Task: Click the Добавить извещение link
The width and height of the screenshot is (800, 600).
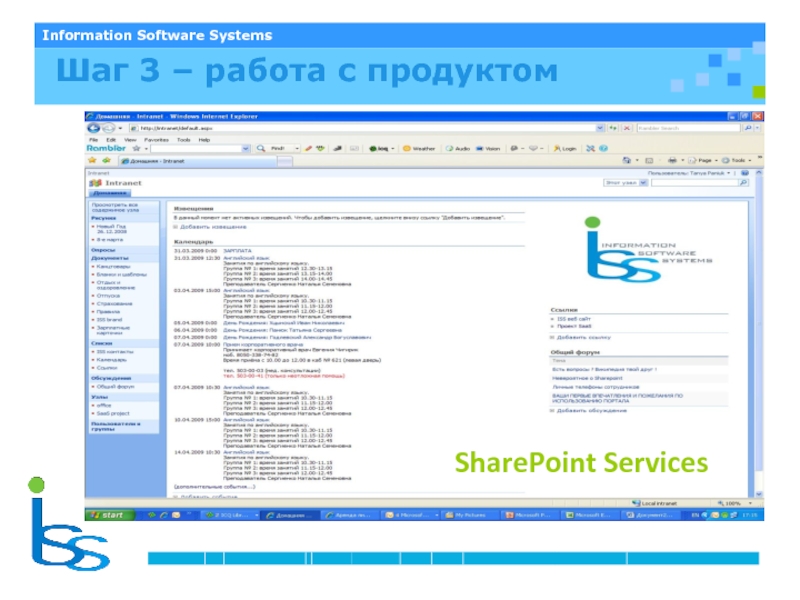Action: [213, 227]
